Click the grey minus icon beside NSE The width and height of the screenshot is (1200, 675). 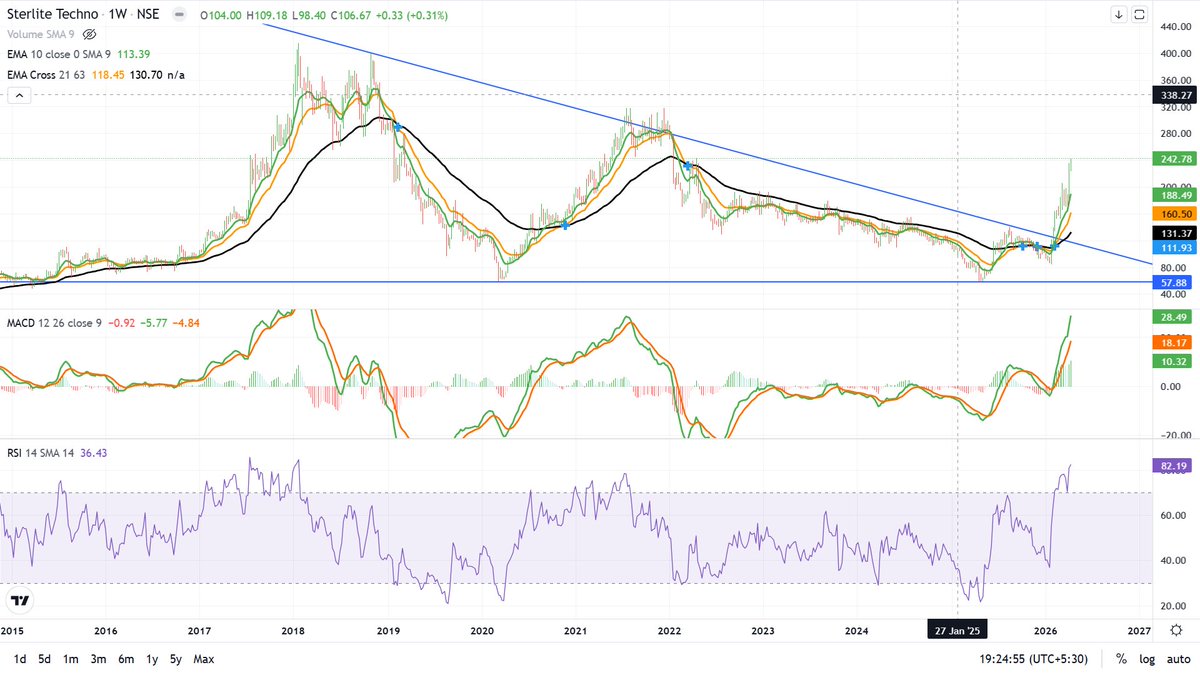(178, 14)
